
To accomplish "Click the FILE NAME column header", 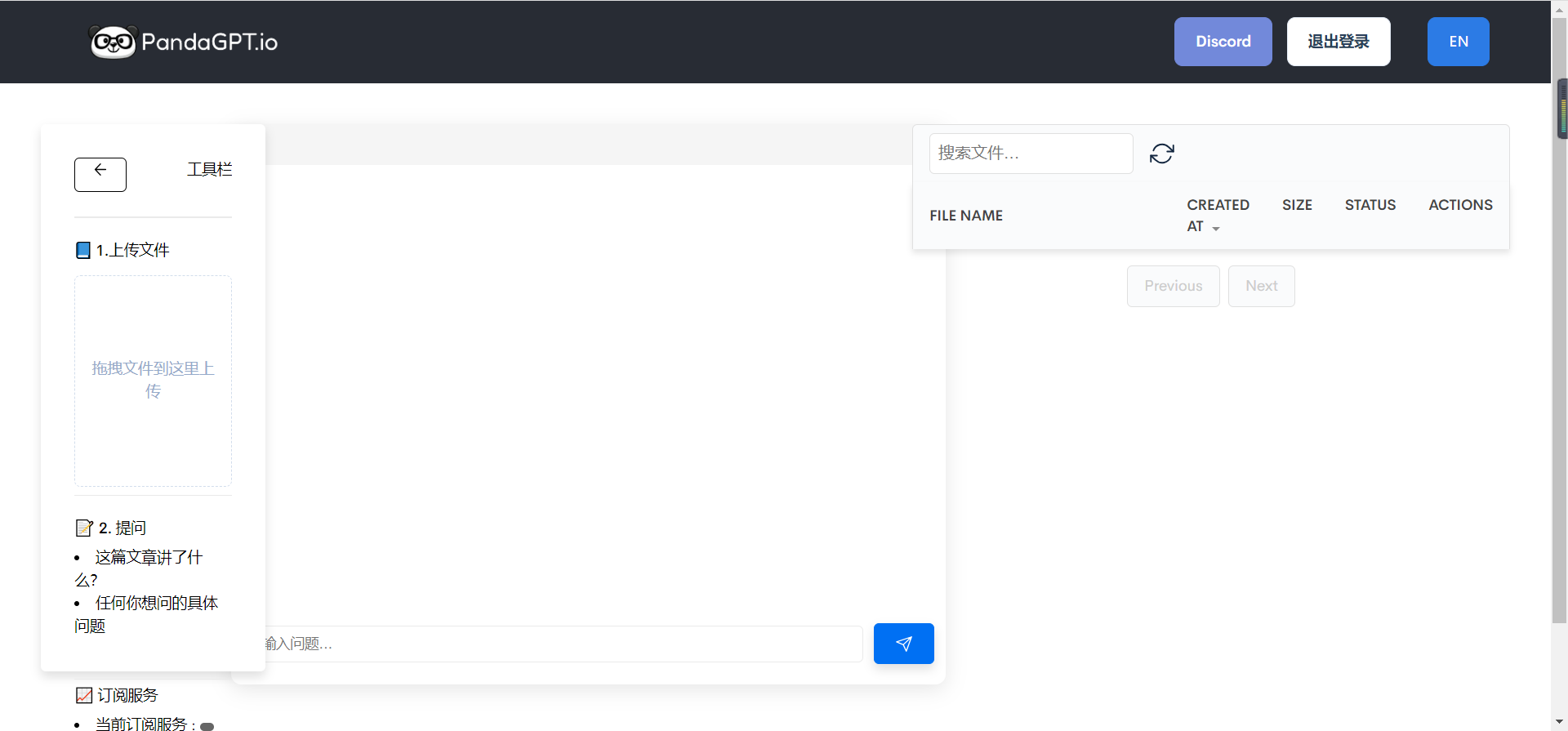I will pyautogui.click(x=966, y=216).
